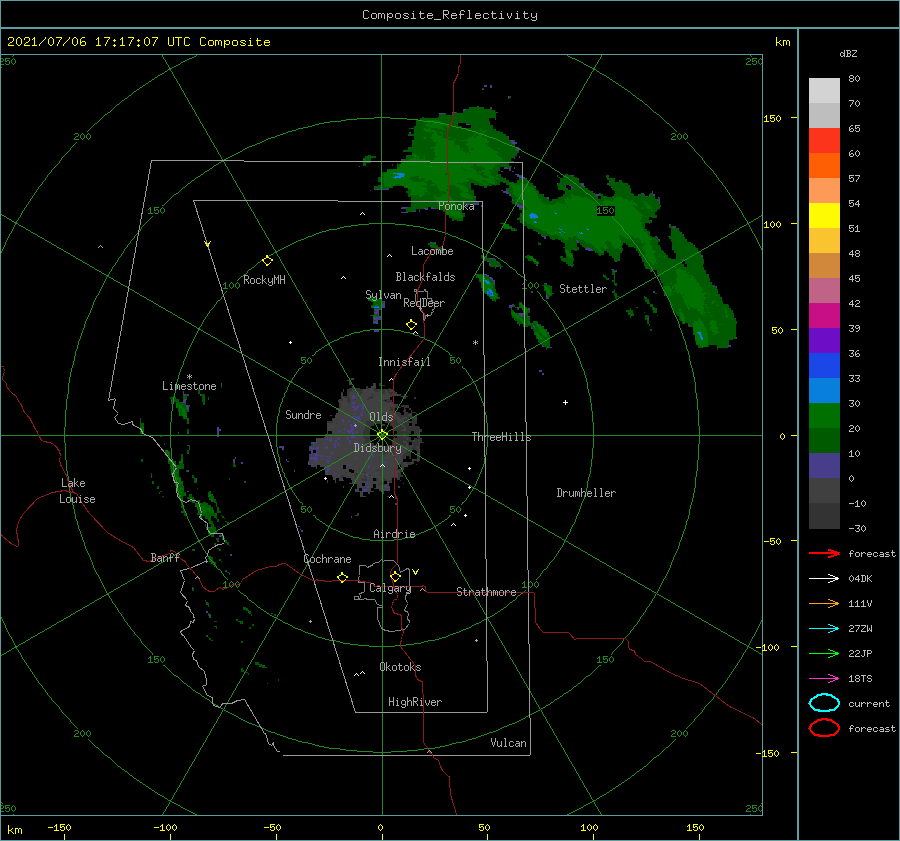This screenshot has height=841, width=900.
Task: Click the Vulcan label
Action: pyautogui.click(x=508, y=743)
